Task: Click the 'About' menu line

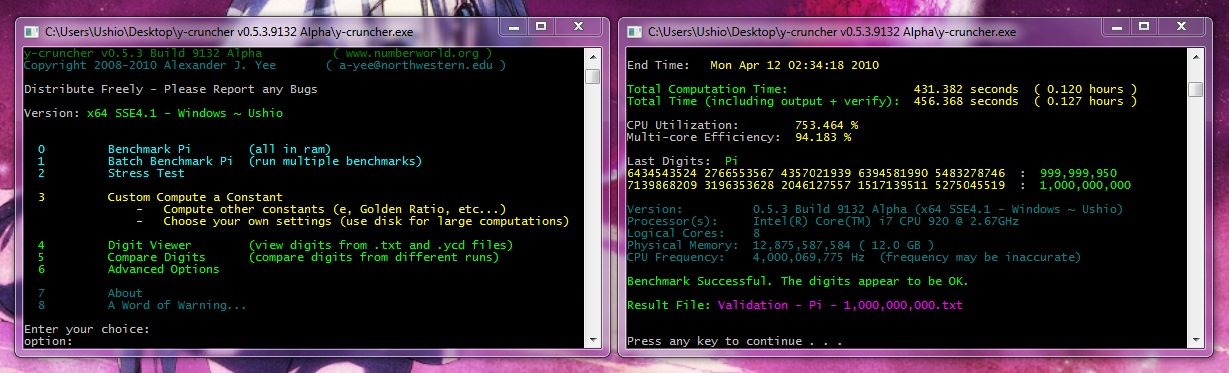Action: [89, 293]
